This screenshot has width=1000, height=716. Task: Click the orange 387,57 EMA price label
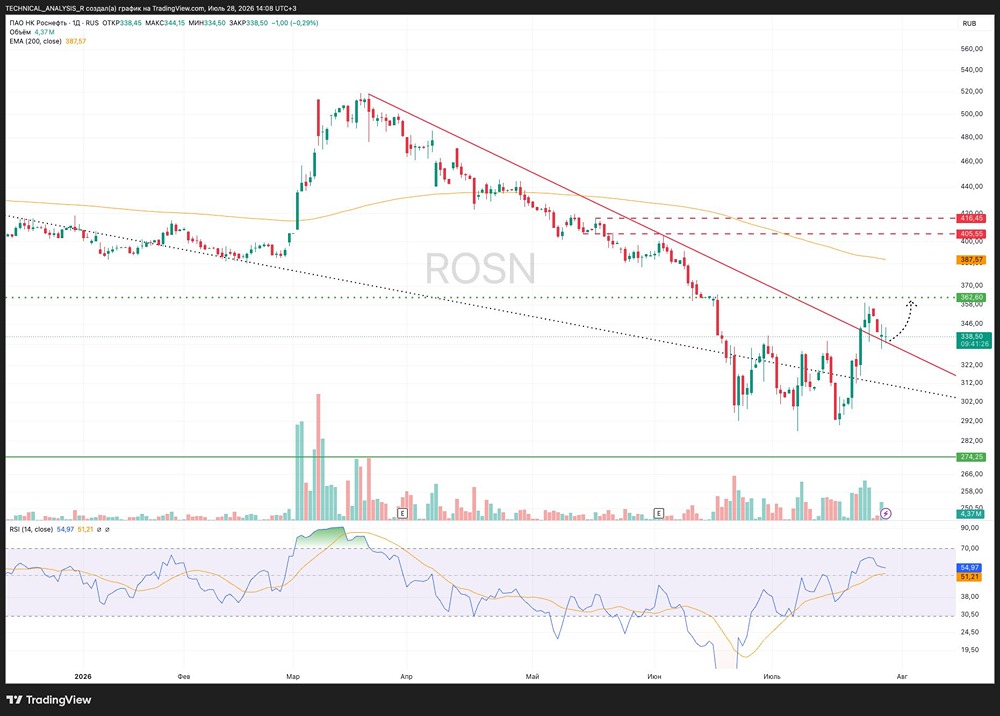point(971,259)
